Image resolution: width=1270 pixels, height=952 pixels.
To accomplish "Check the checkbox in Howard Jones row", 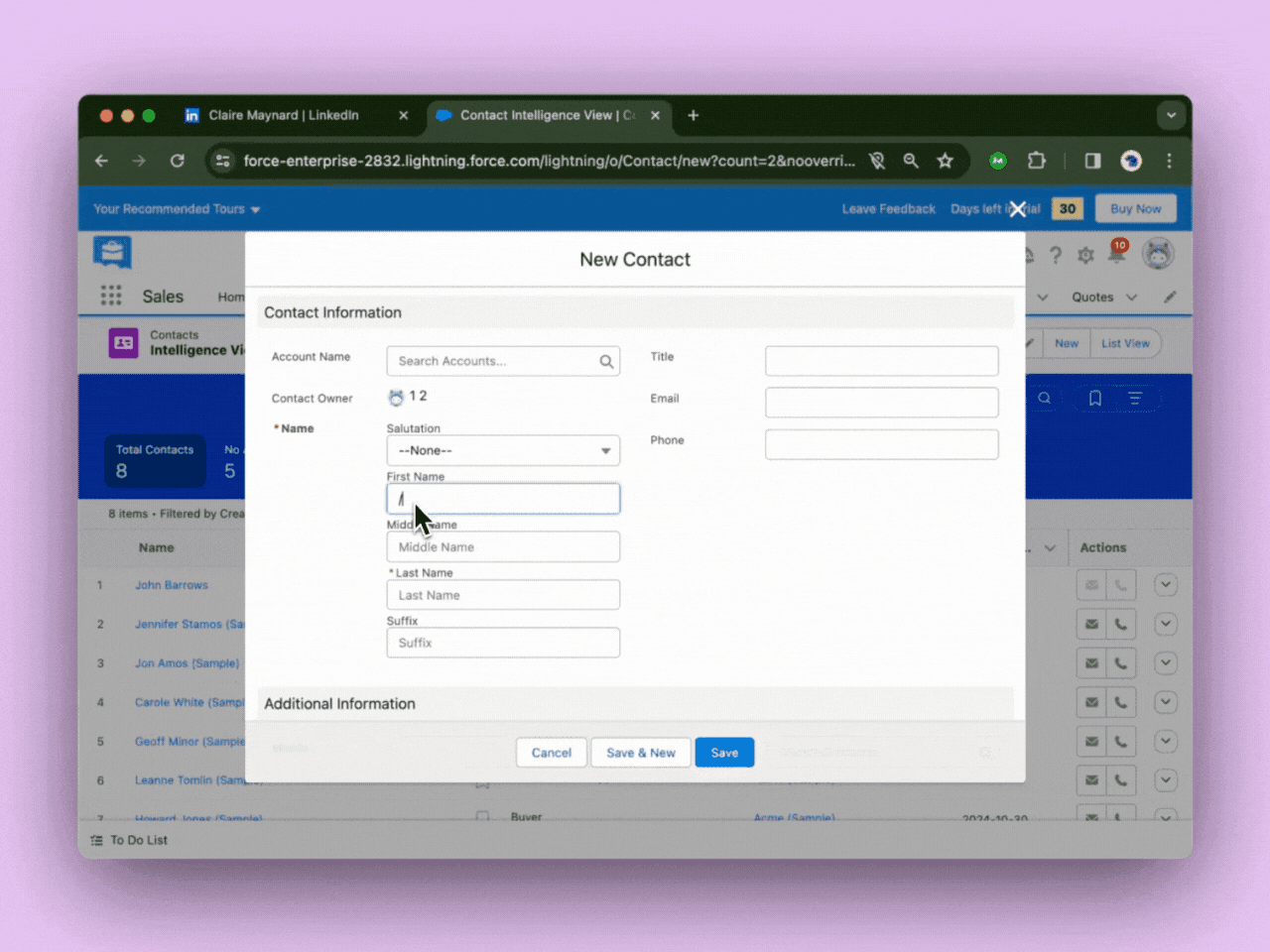I will pyautogui.click(x=482, y=816).
